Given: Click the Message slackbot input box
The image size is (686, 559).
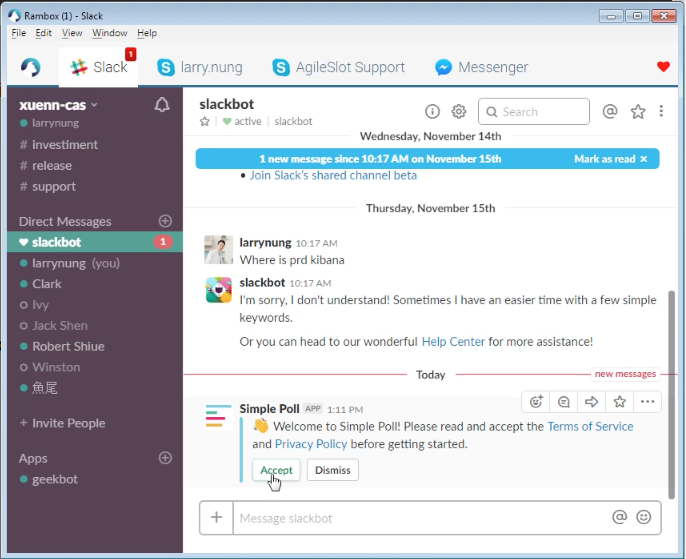Looking at the screenshot, I should click(x=422, y=518).
